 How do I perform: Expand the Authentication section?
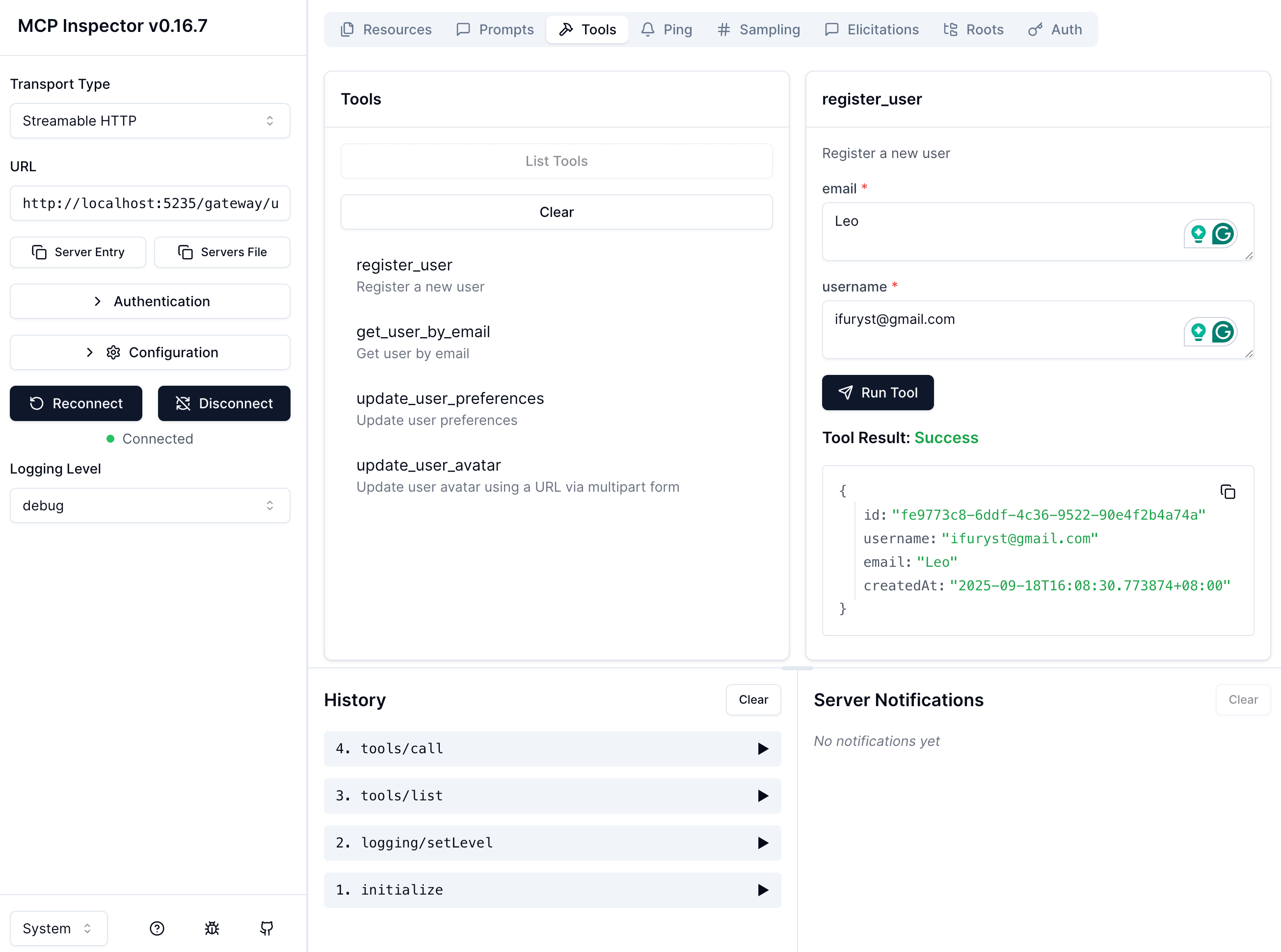[150, 301]
